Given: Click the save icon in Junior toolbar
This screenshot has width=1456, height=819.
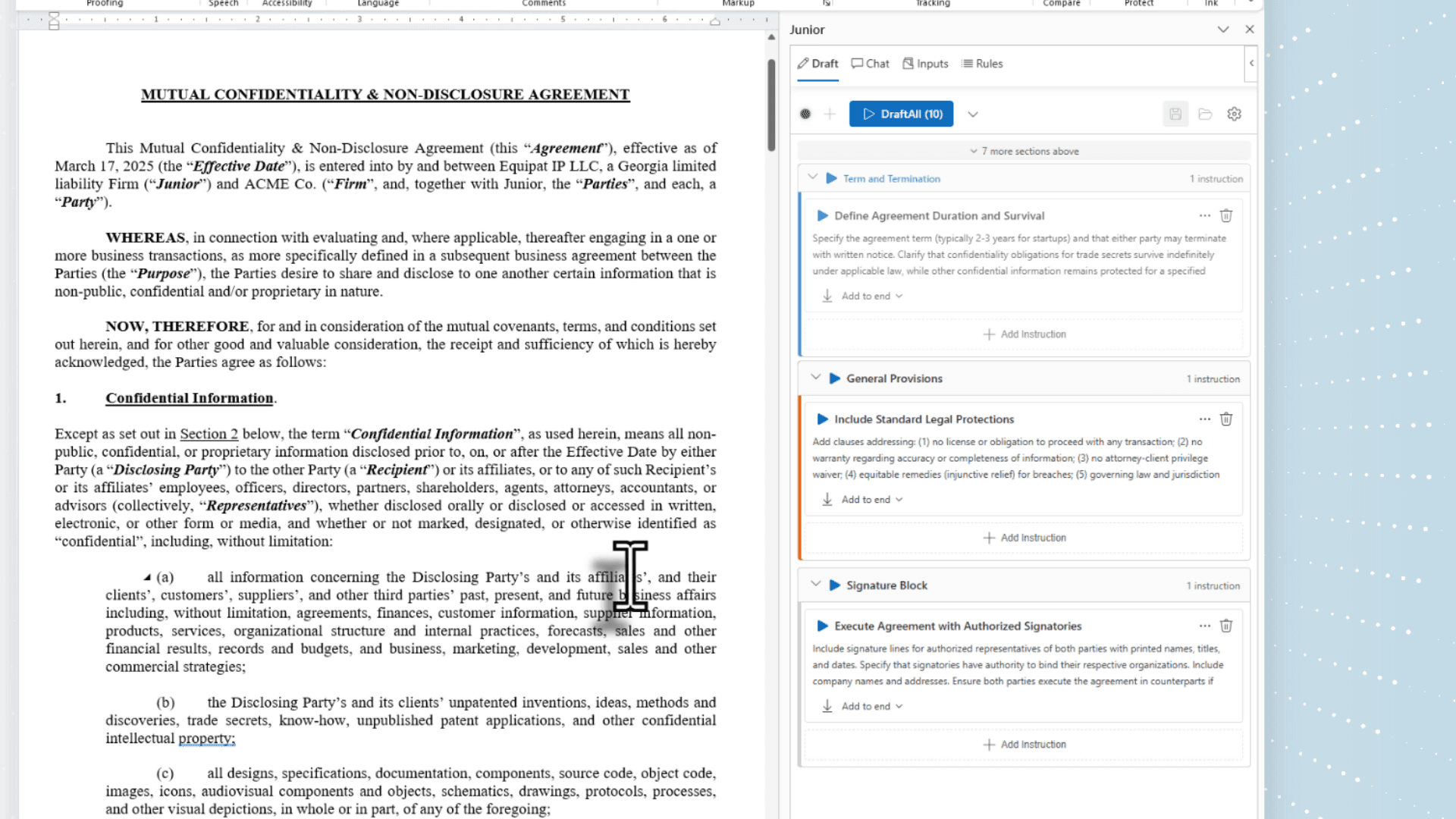Looking at the screenshot, I should coord(1175,114).
